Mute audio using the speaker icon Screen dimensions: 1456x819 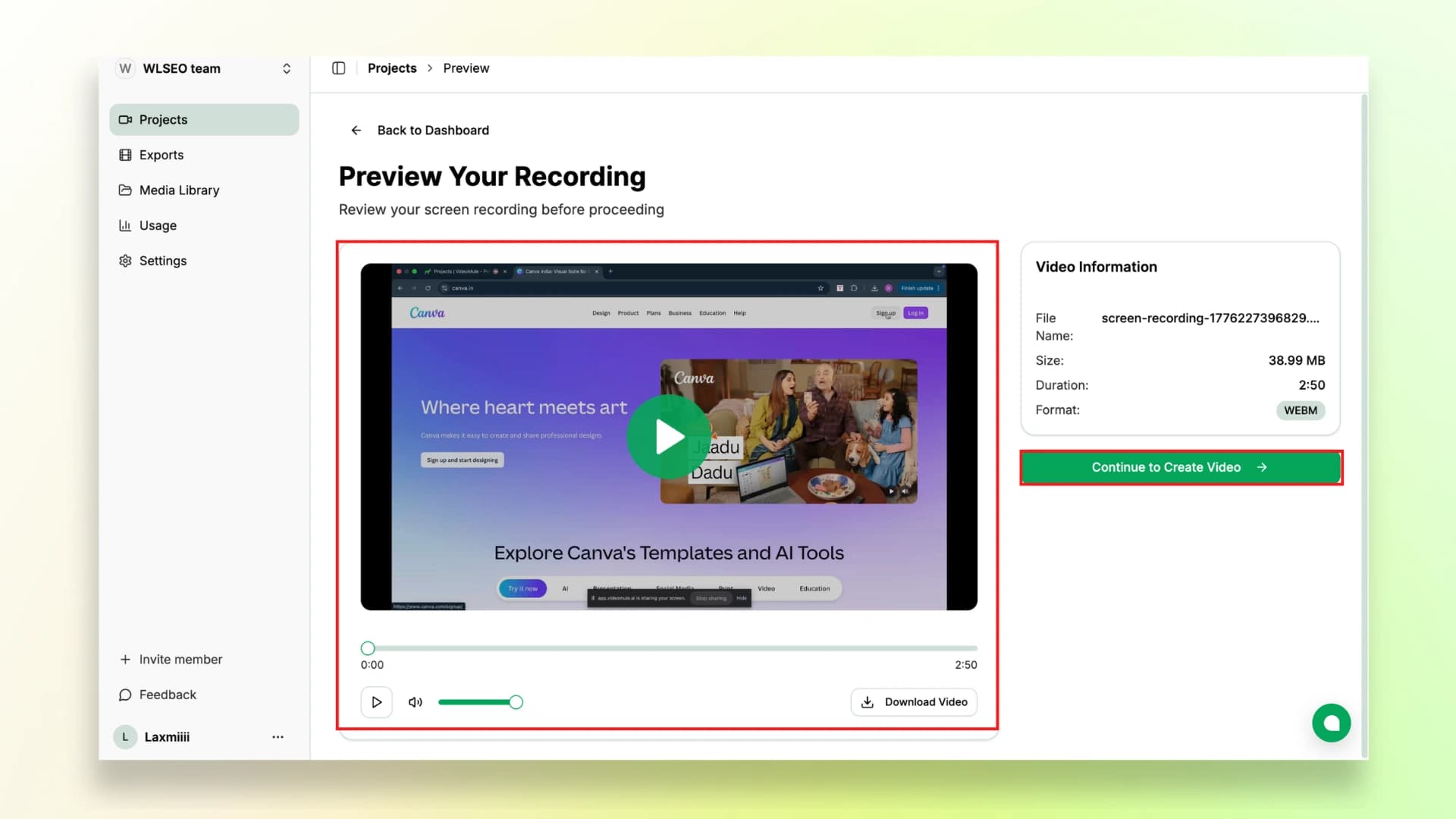(416, 702)
